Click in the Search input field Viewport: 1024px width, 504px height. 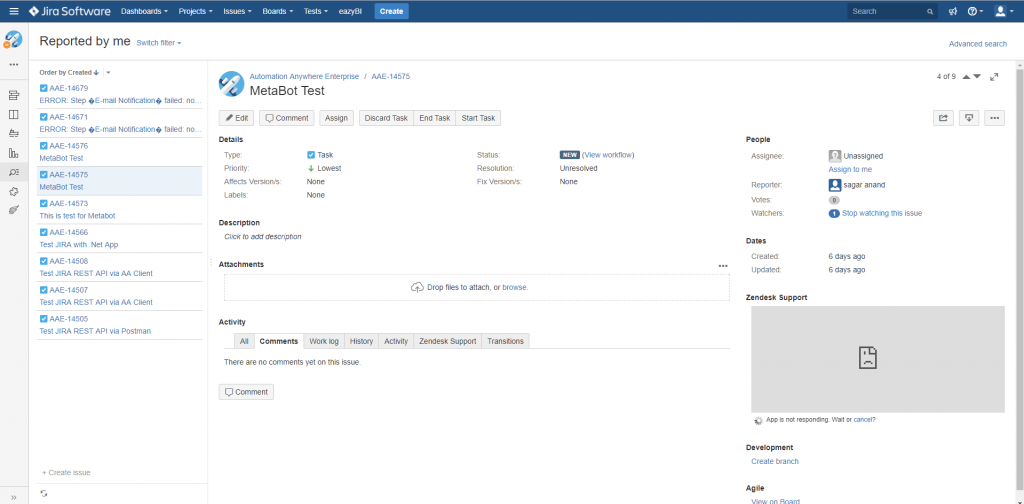point(886,11)
